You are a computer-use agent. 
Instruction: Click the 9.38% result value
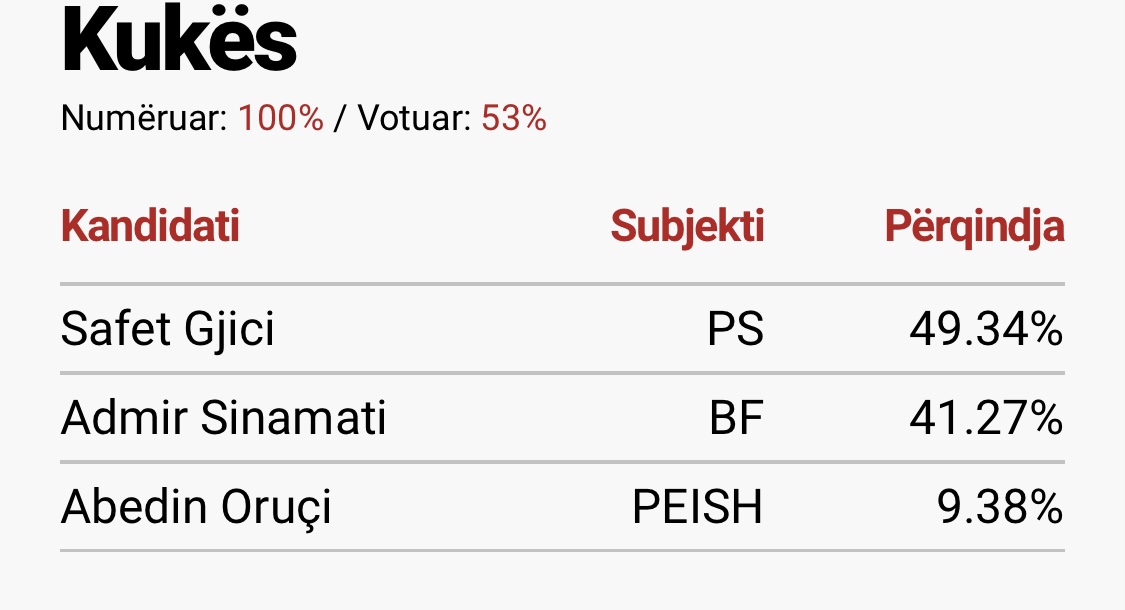coord(999,507)
